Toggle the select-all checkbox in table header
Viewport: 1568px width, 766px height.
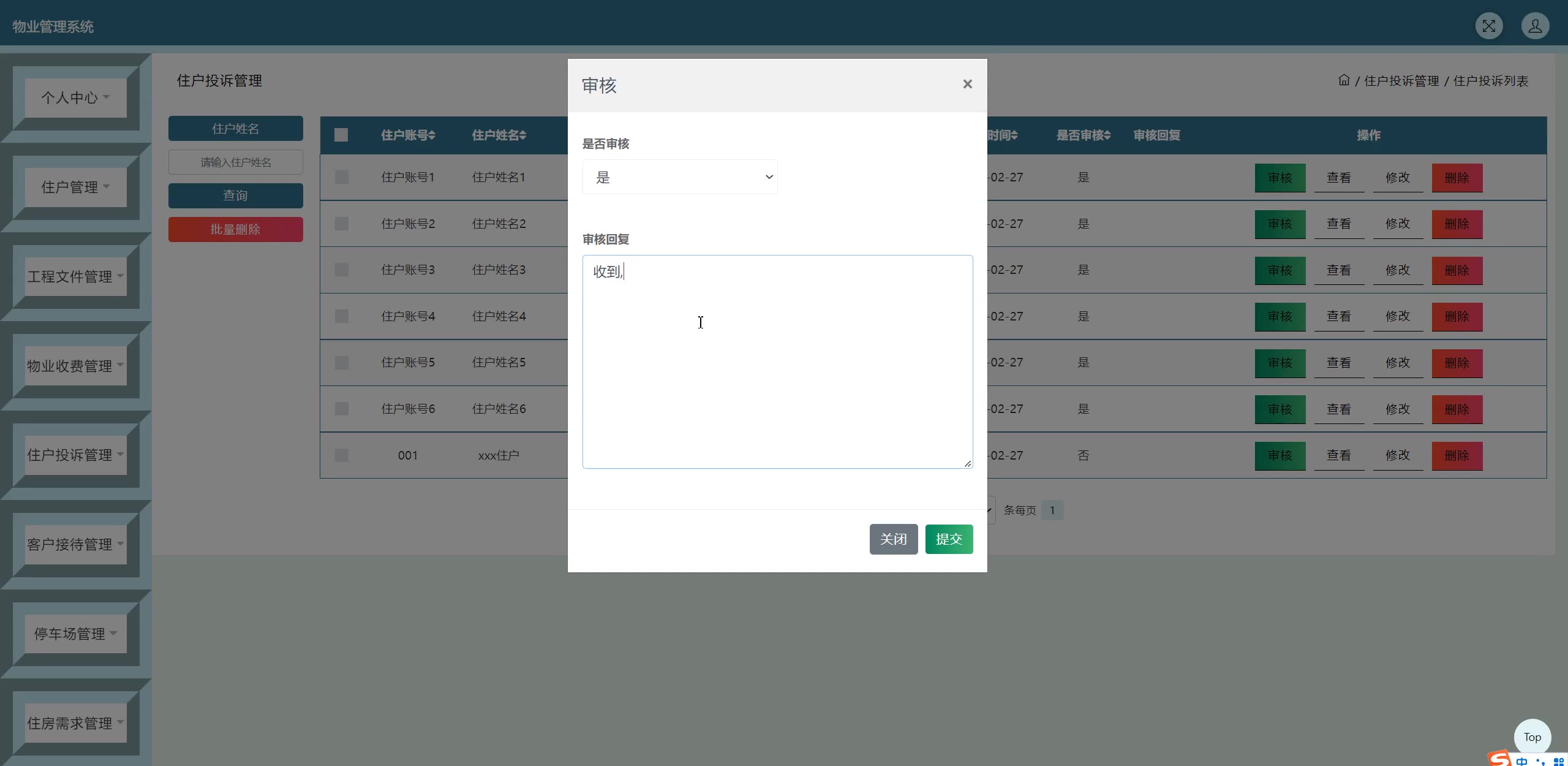(x=341, y=135)
